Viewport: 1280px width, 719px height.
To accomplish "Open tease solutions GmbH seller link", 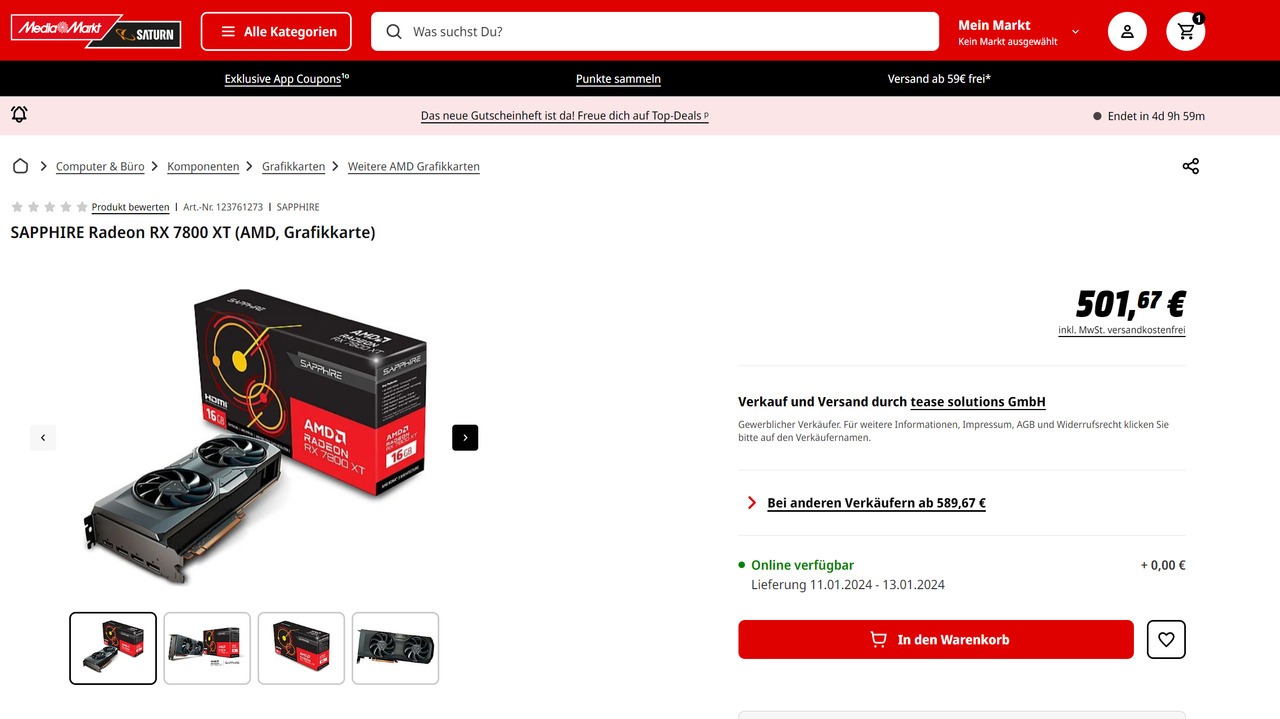I will [978, 402].
